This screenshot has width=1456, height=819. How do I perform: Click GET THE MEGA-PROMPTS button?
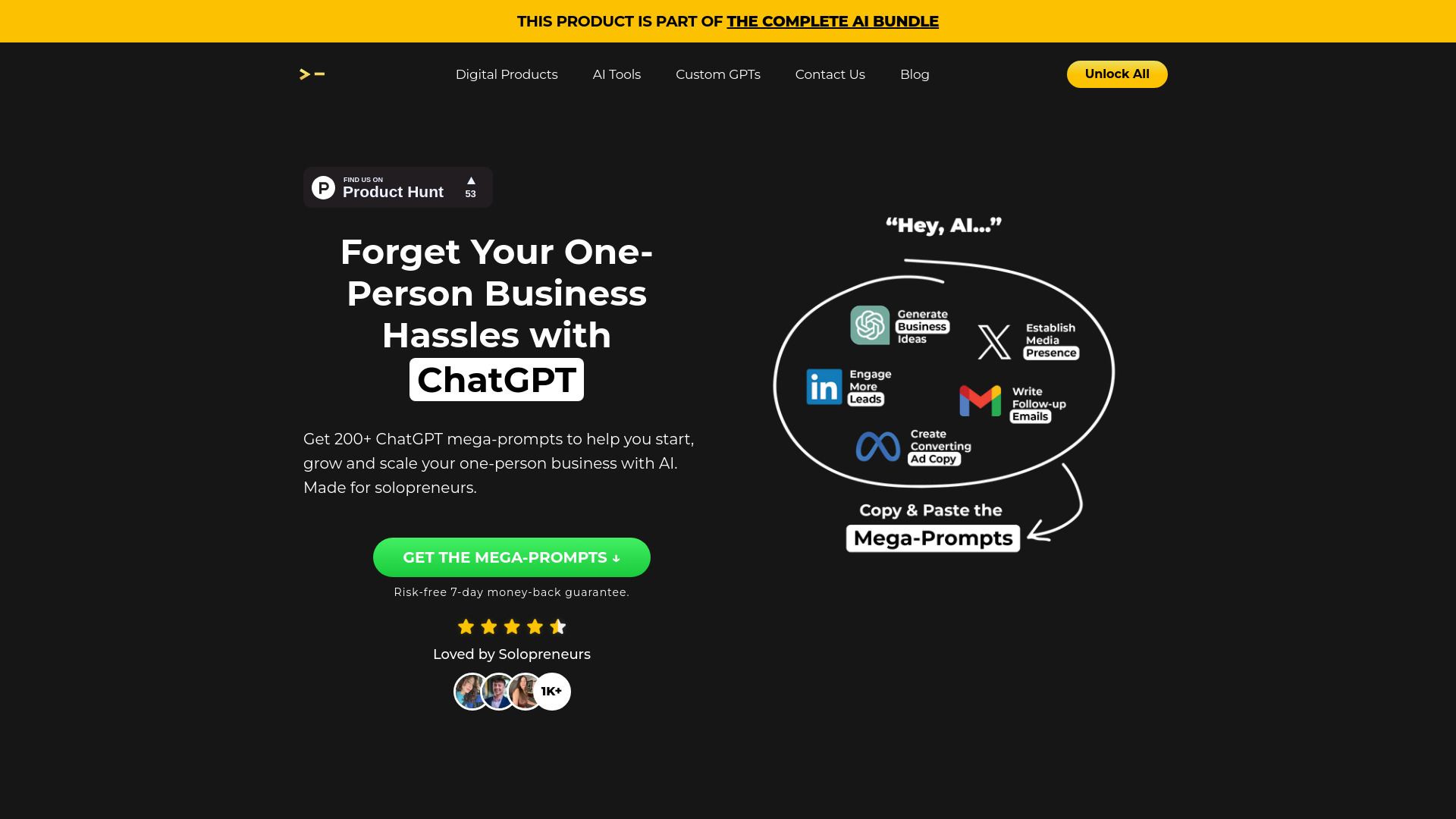pos(511,557)
